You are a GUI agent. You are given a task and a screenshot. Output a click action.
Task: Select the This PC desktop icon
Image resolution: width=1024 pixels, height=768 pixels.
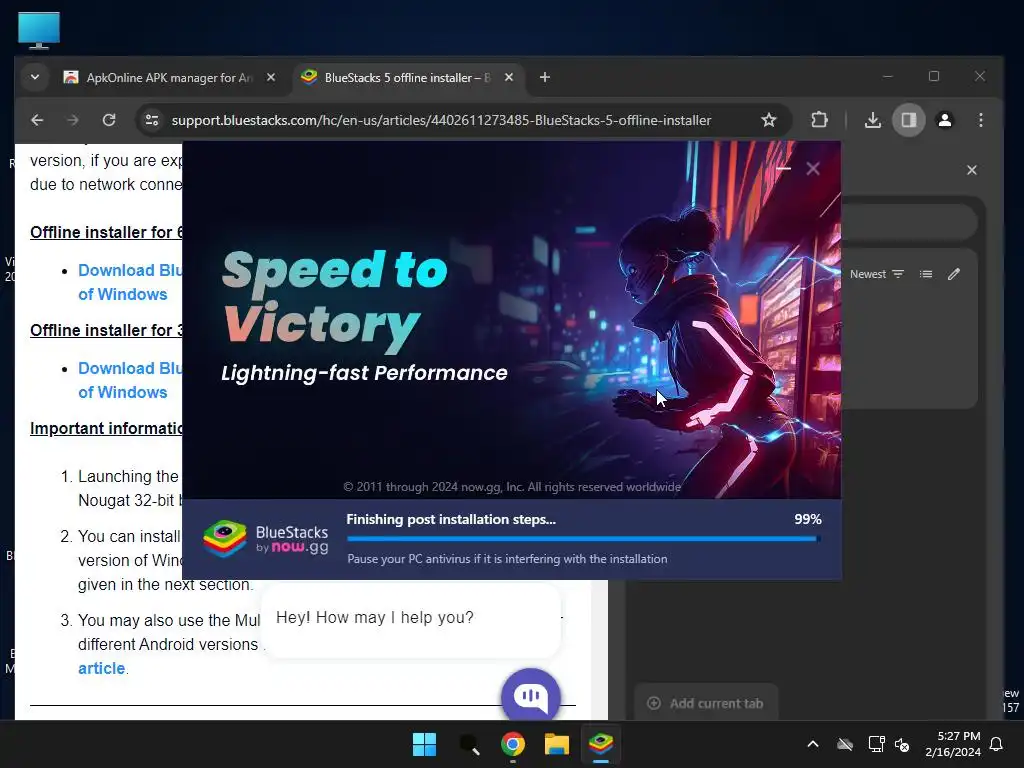click(39, 30)
